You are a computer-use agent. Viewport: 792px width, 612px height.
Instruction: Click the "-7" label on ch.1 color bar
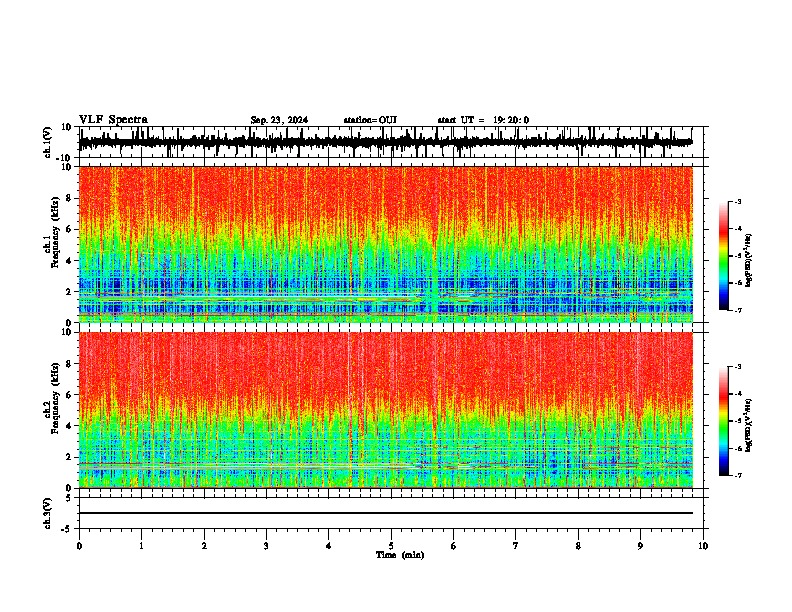(738, 310)
